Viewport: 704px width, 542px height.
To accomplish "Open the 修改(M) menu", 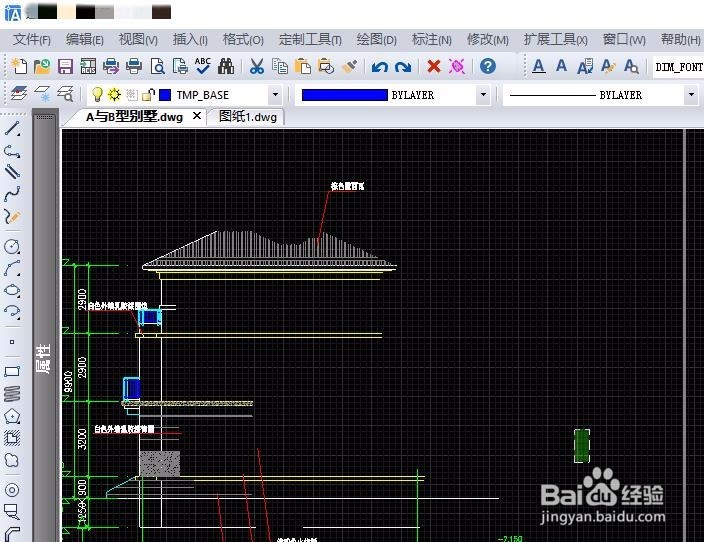I will coord(487,40).
